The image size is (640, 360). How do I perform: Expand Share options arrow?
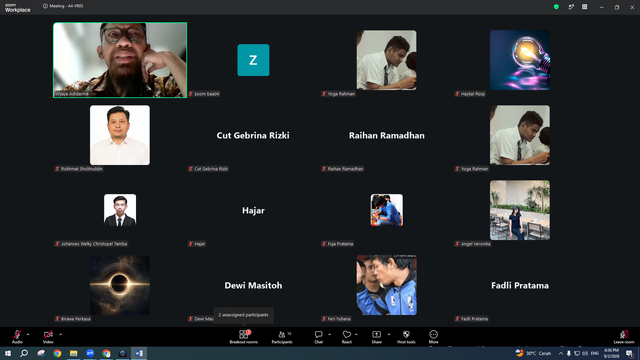(x=389, y=334)
